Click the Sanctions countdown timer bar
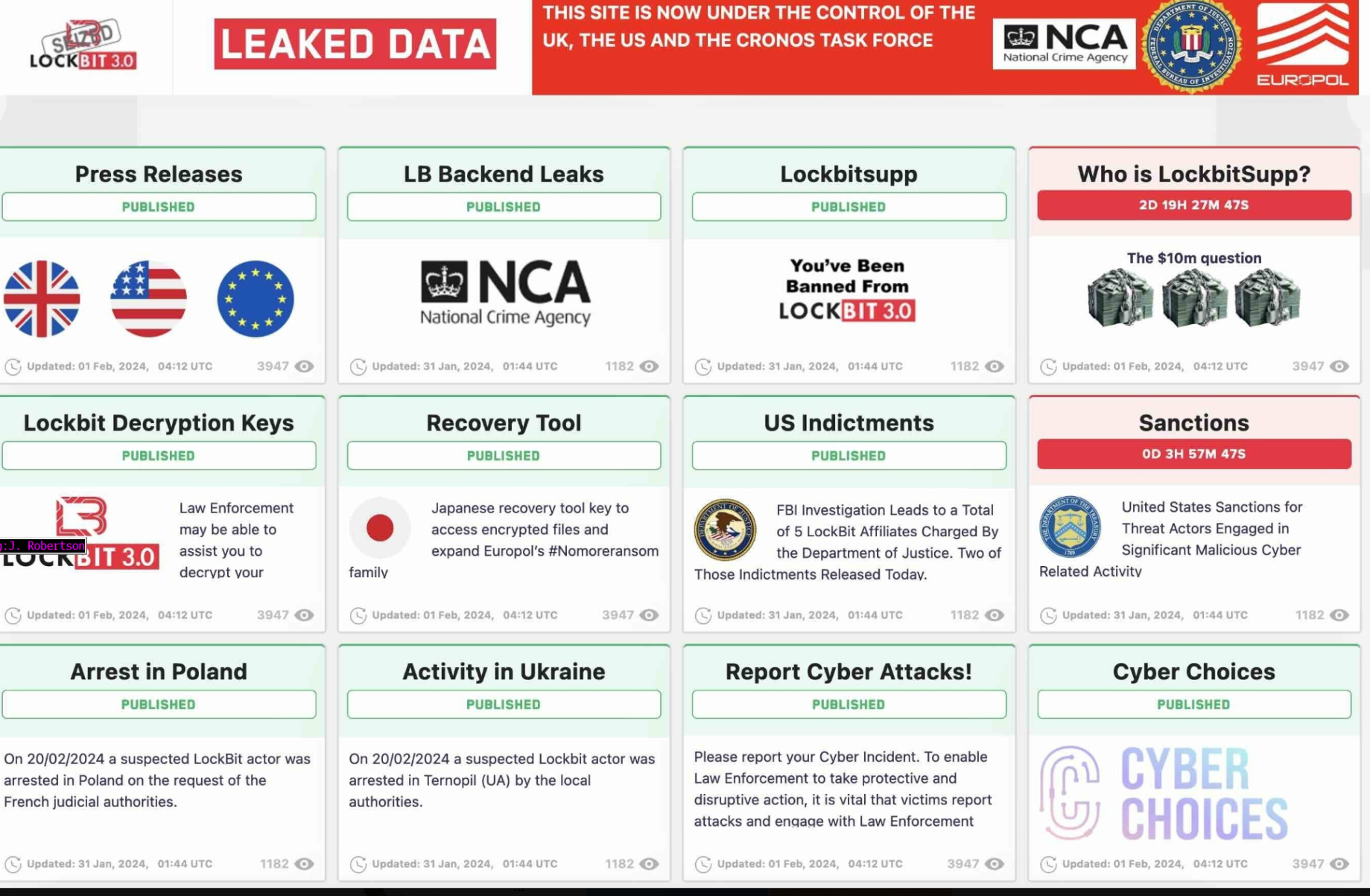The width and height of the screenshot is (1370, 896). click(x=1193, y=454)
